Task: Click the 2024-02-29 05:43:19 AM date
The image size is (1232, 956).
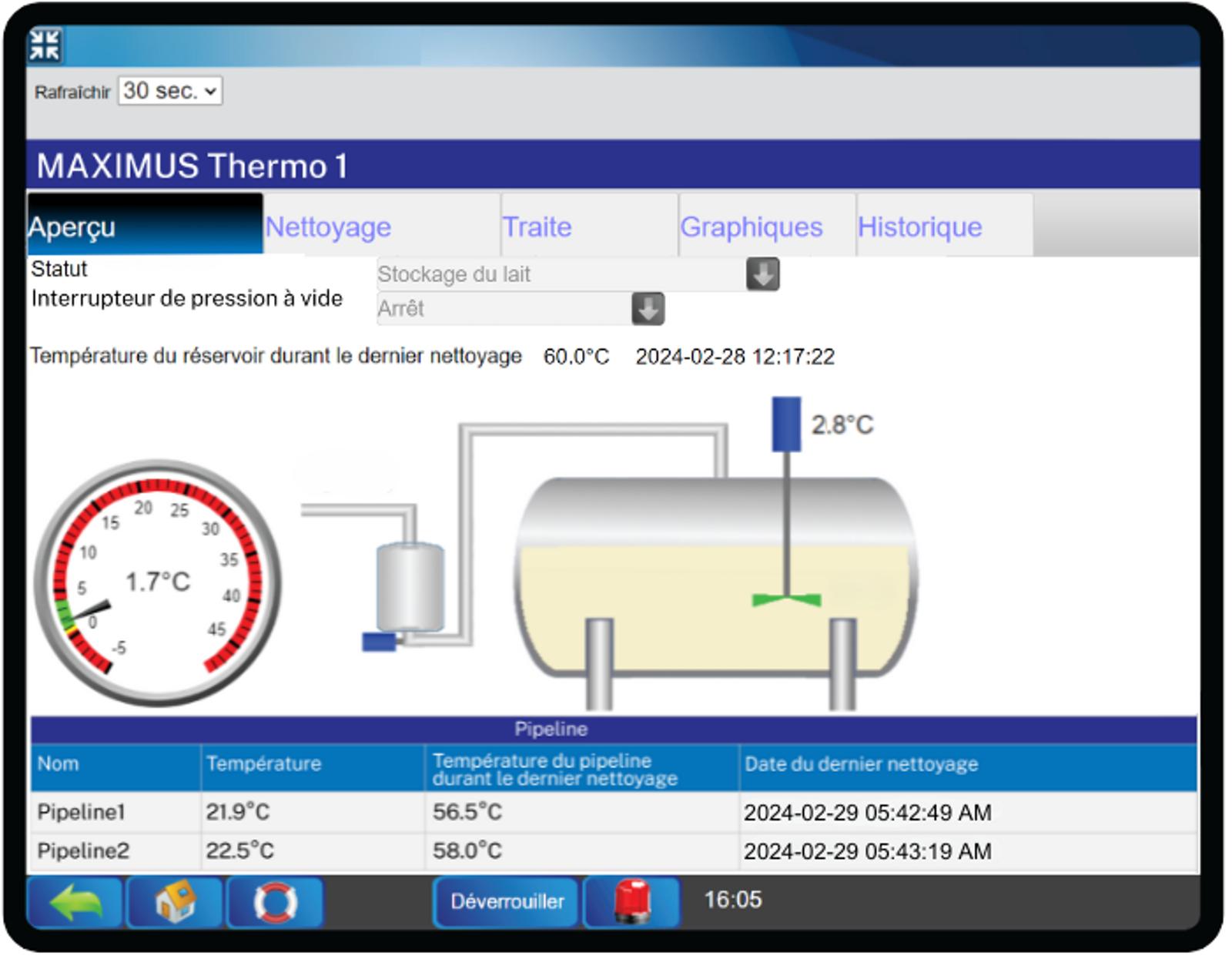Action: click(x=868, y=852)
